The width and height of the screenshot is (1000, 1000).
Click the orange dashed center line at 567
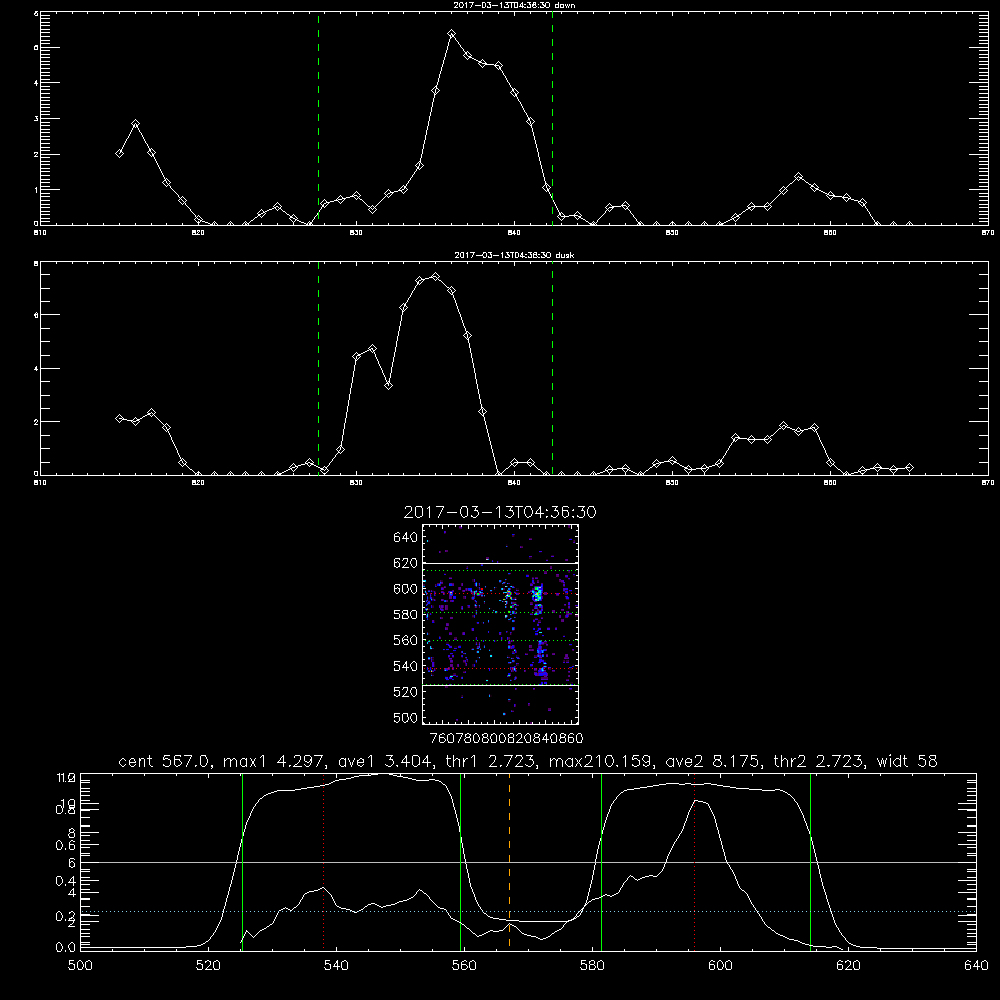509,861
